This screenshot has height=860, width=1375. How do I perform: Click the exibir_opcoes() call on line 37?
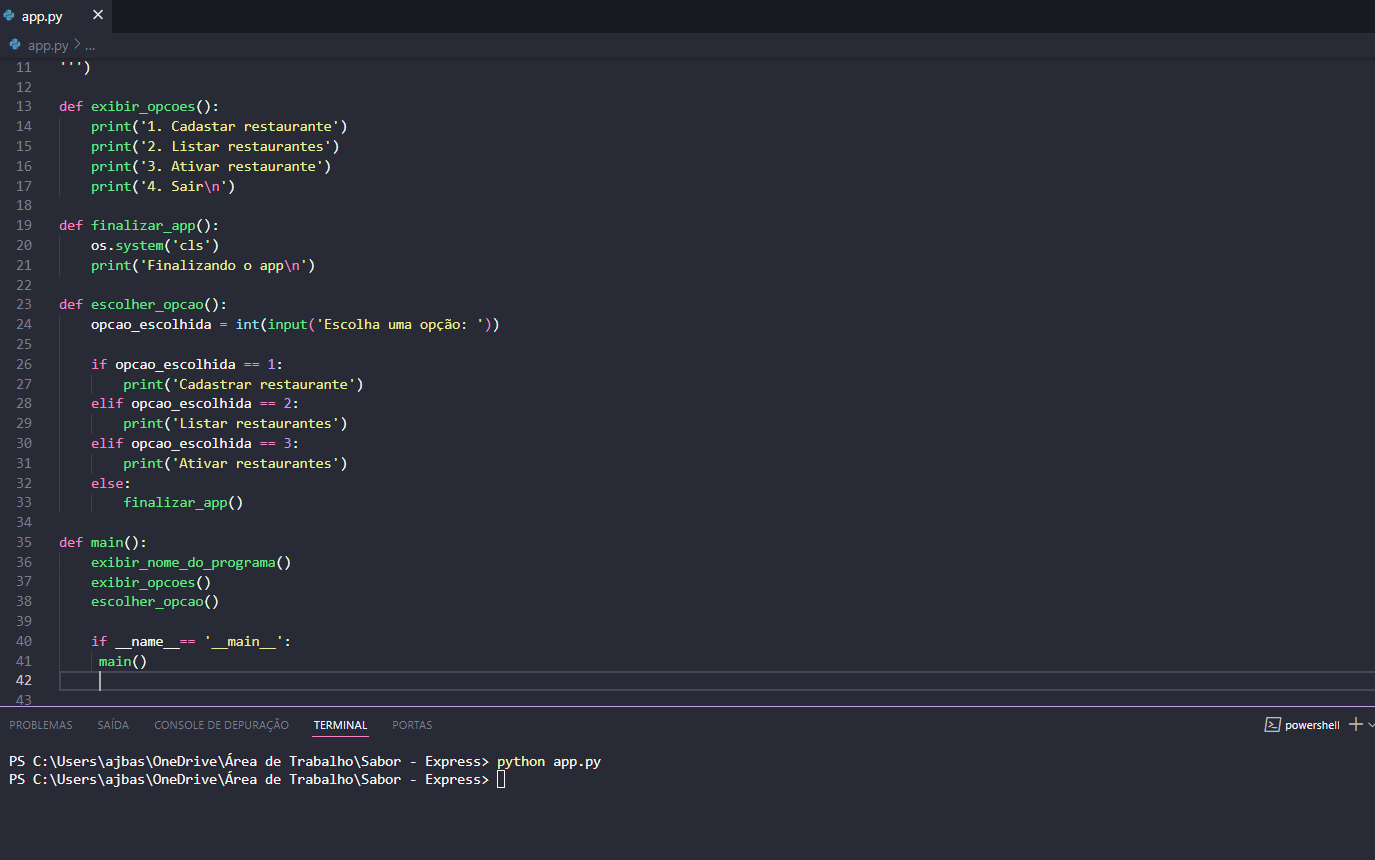point(151,582)
